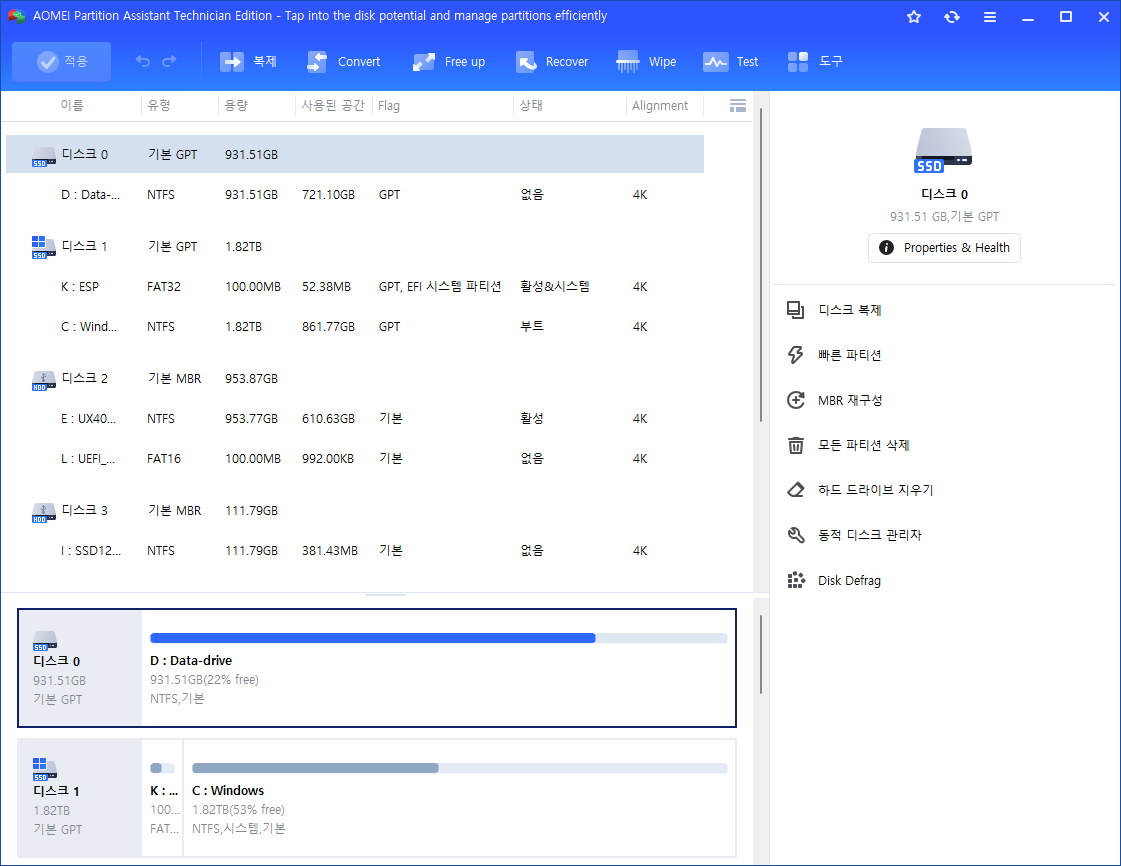Click the Properties & Health button
The width and height of the screenshot is (1121, 866).
pos(944,247)
